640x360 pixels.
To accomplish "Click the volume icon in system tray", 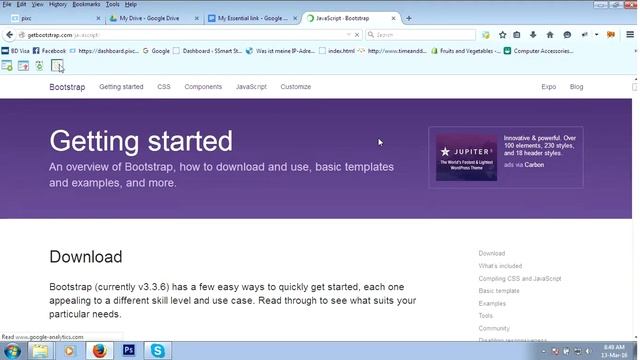I will pyautogui.click(x=588, y=351).
